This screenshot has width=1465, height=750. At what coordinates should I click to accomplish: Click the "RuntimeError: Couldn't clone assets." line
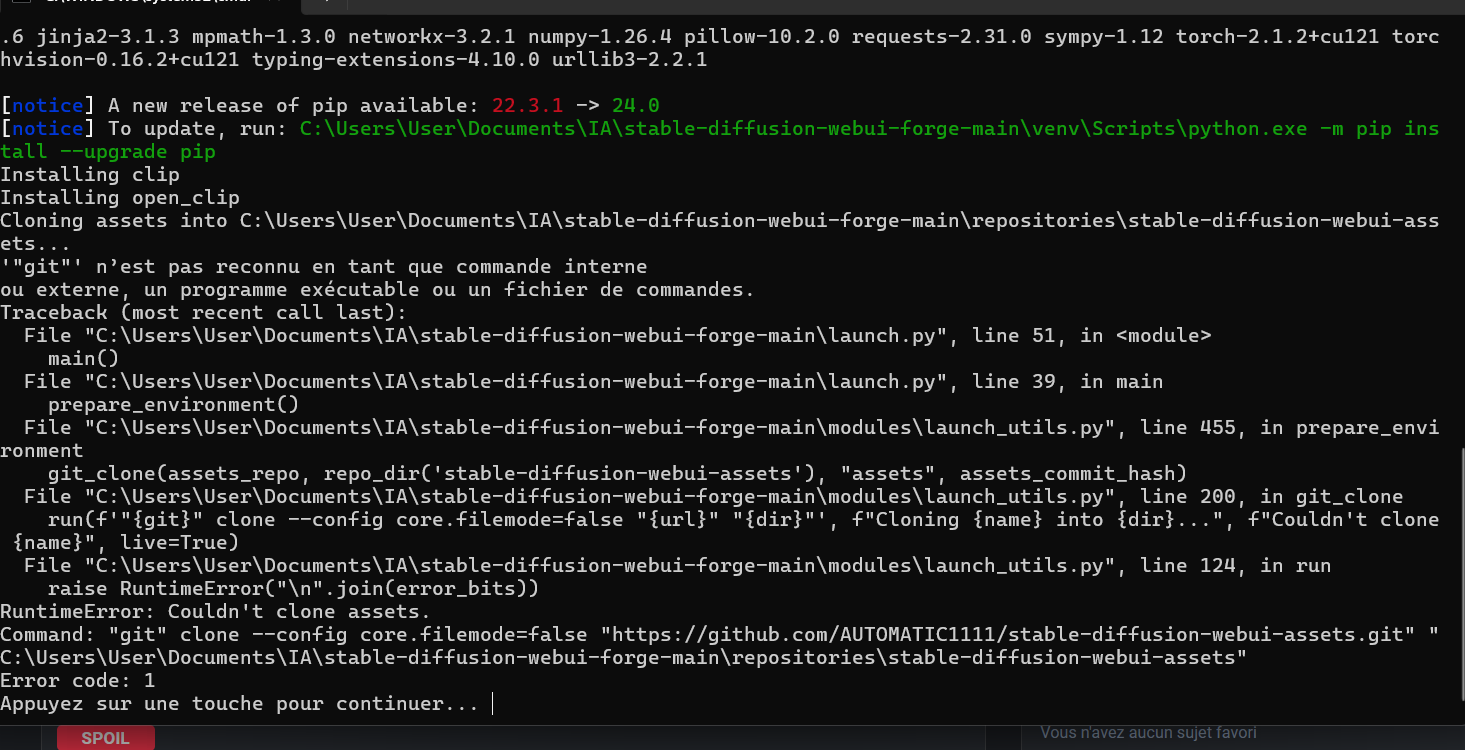pyautogui.click(x=215, y=611)
